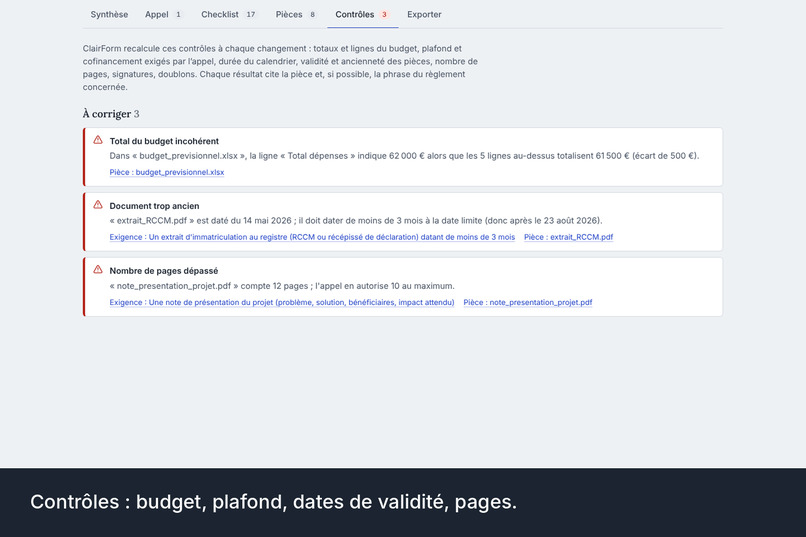806x537 pixels.
Task: Select the Contrôles tab
Action: click(x=362, y=14)
